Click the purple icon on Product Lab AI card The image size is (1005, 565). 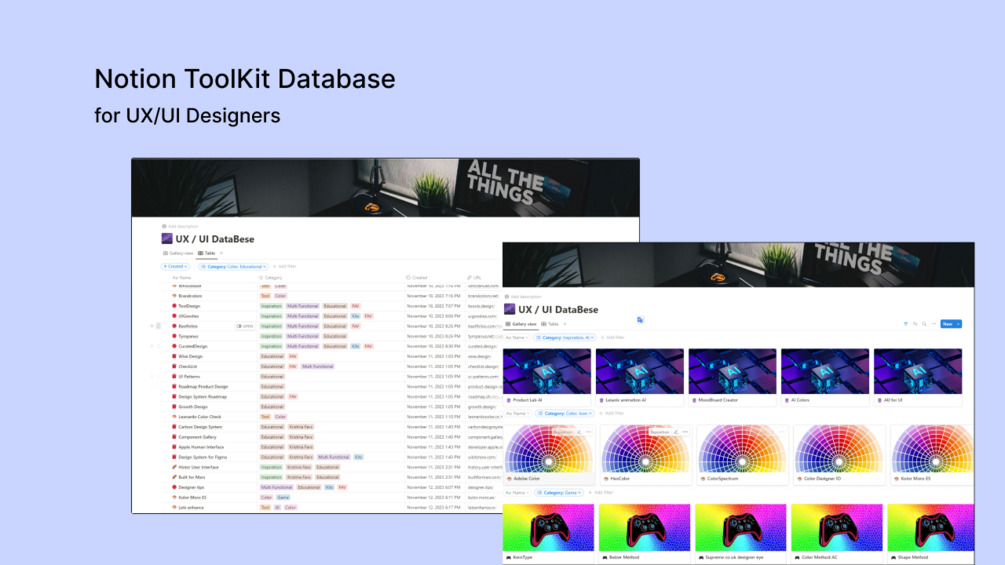(509, 400)
